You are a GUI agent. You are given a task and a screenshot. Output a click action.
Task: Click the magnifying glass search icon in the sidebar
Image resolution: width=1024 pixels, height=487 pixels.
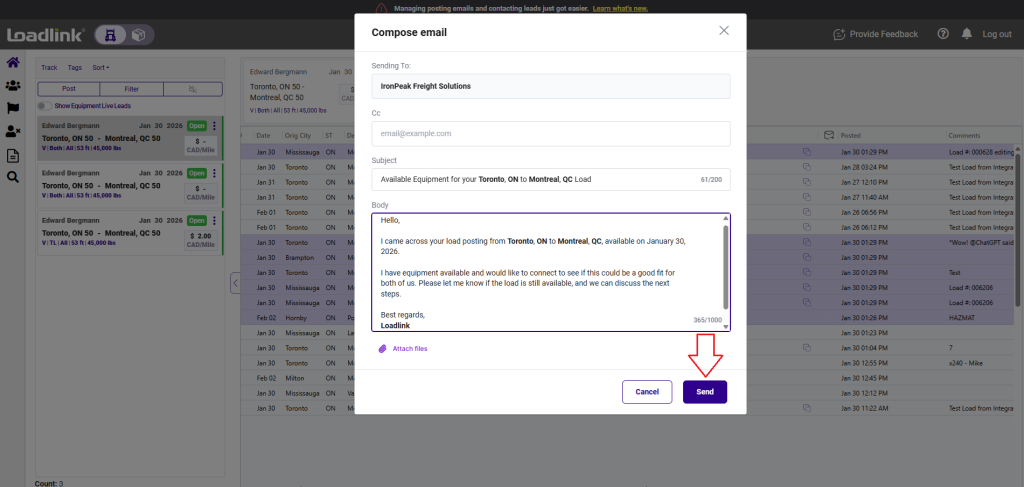point(13,177)
